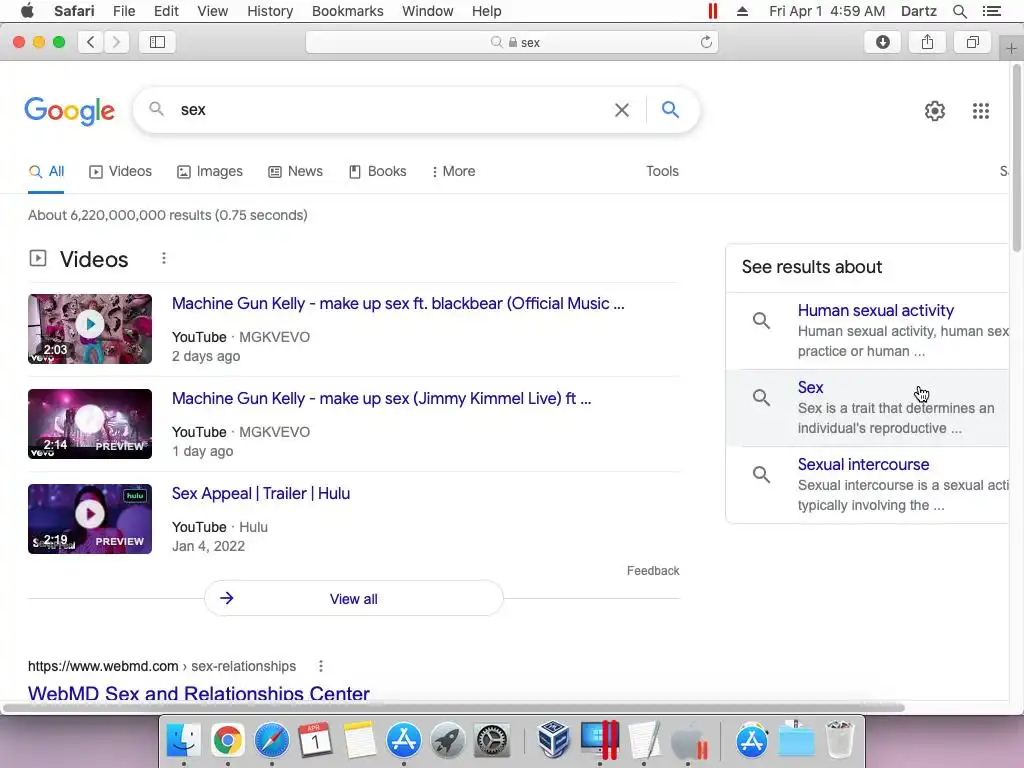Click the vertical page scrollbar
The width and height of the screenshot is (1024, 768).
[x=1017, y=157]
